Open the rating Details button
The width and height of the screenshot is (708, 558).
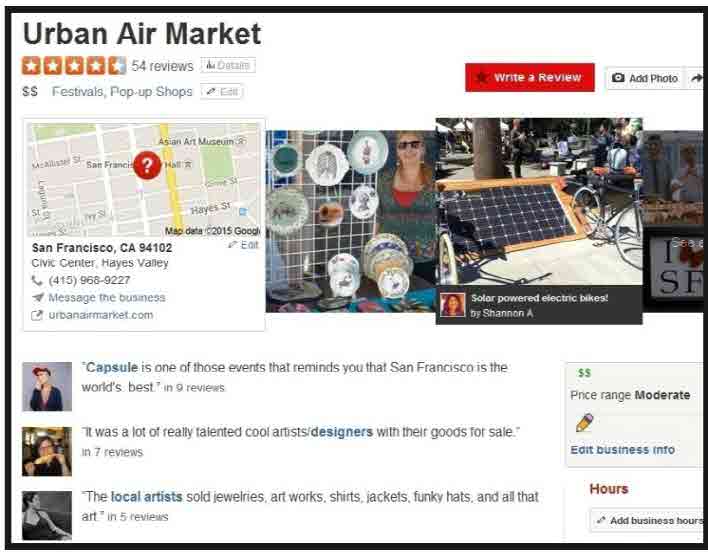click(x=228, y=65)
